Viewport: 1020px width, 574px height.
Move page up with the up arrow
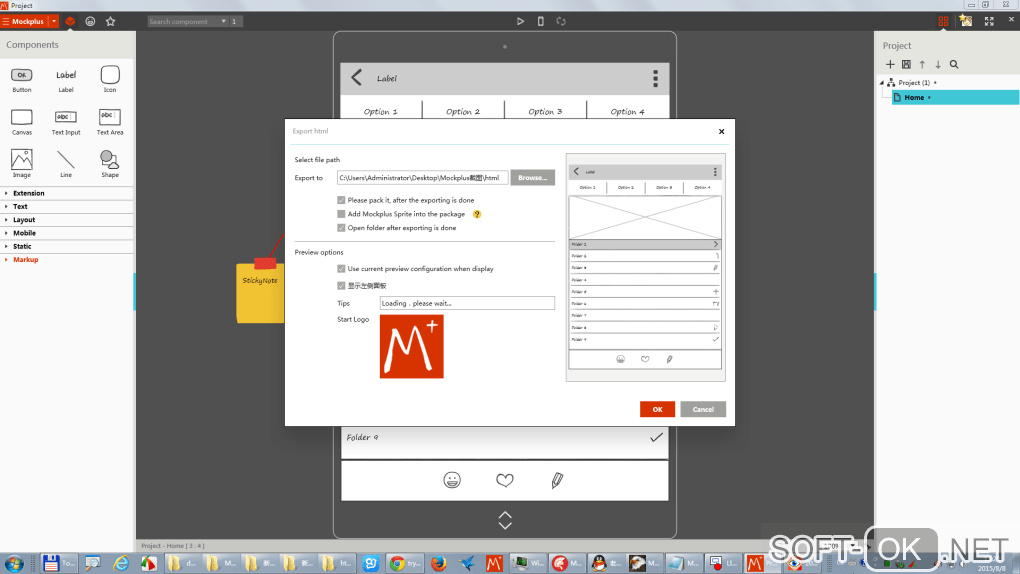pyautogui.click(x=922, y=64)
